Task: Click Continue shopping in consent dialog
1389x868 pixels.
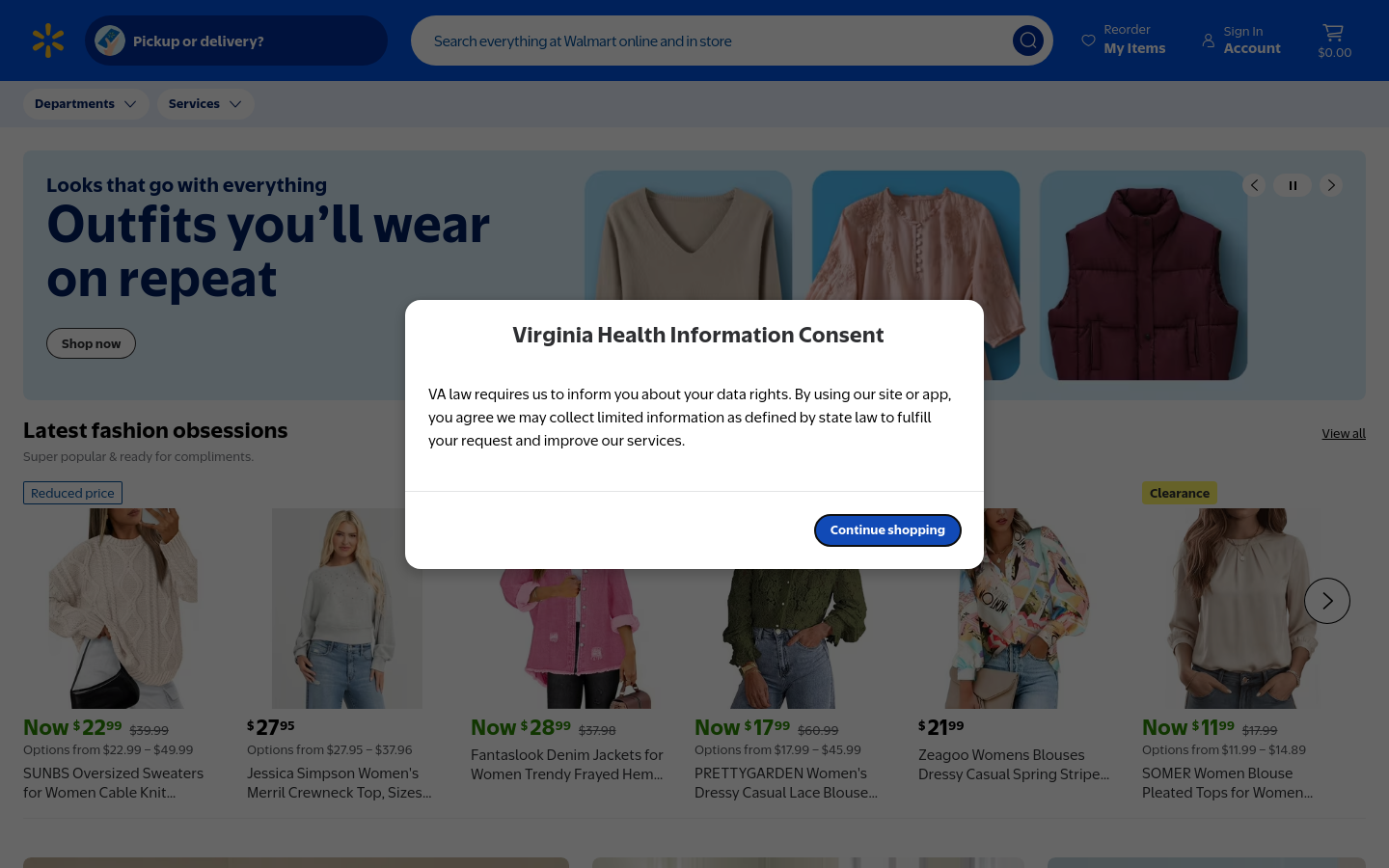Action: click(887, 530)
